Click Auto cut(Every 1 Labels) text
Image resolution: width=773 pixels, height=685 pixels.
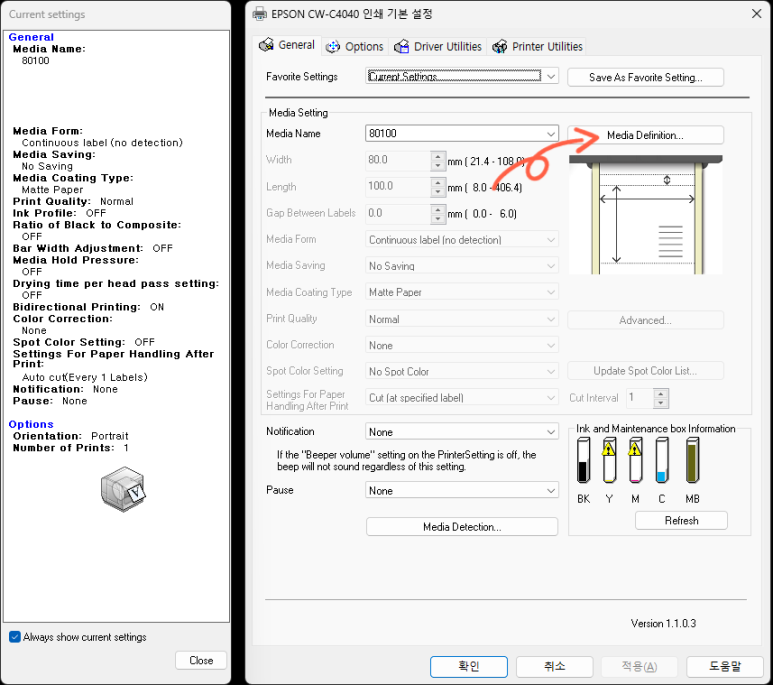(85, 377)
